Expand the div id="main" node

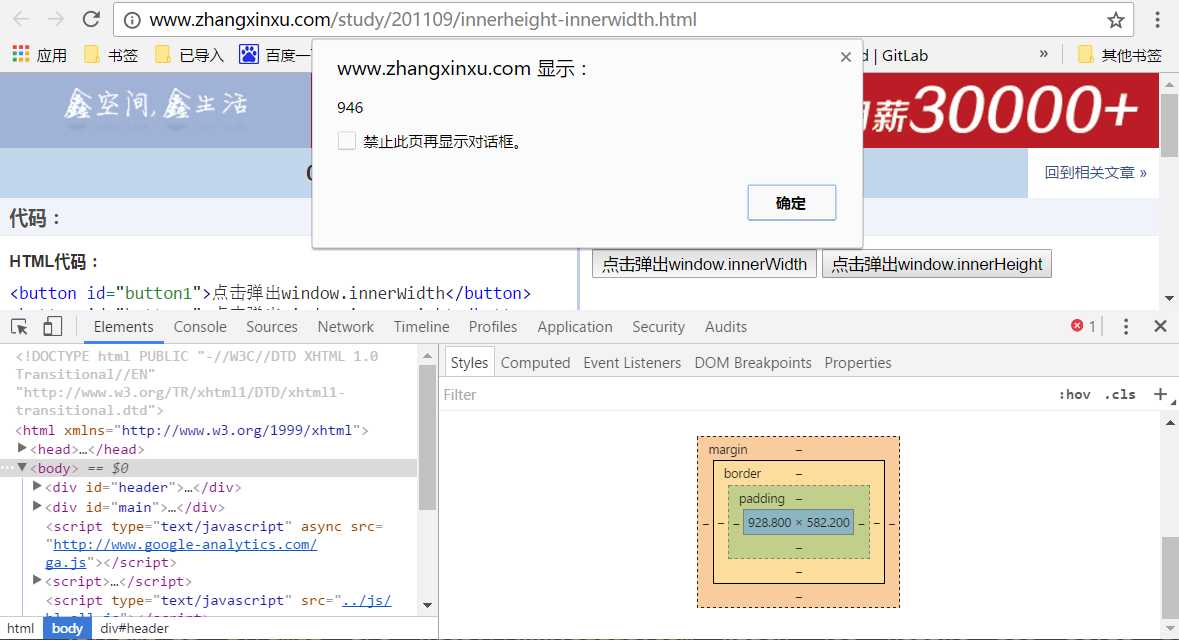point(37,506)
